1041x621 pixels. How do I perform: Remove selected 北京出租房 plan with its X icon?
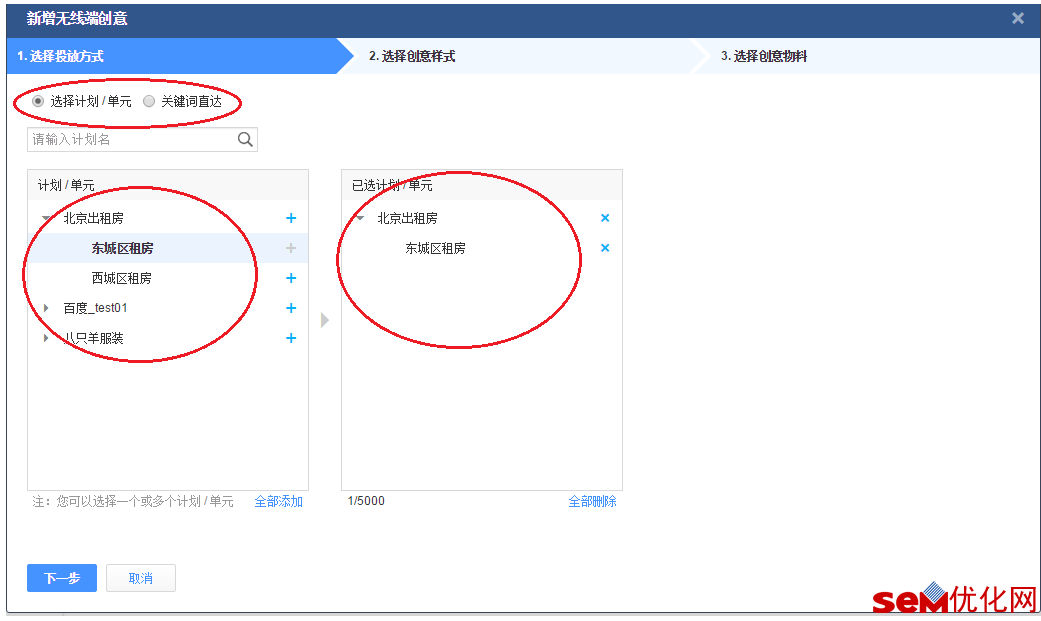(x=605, y=218)
